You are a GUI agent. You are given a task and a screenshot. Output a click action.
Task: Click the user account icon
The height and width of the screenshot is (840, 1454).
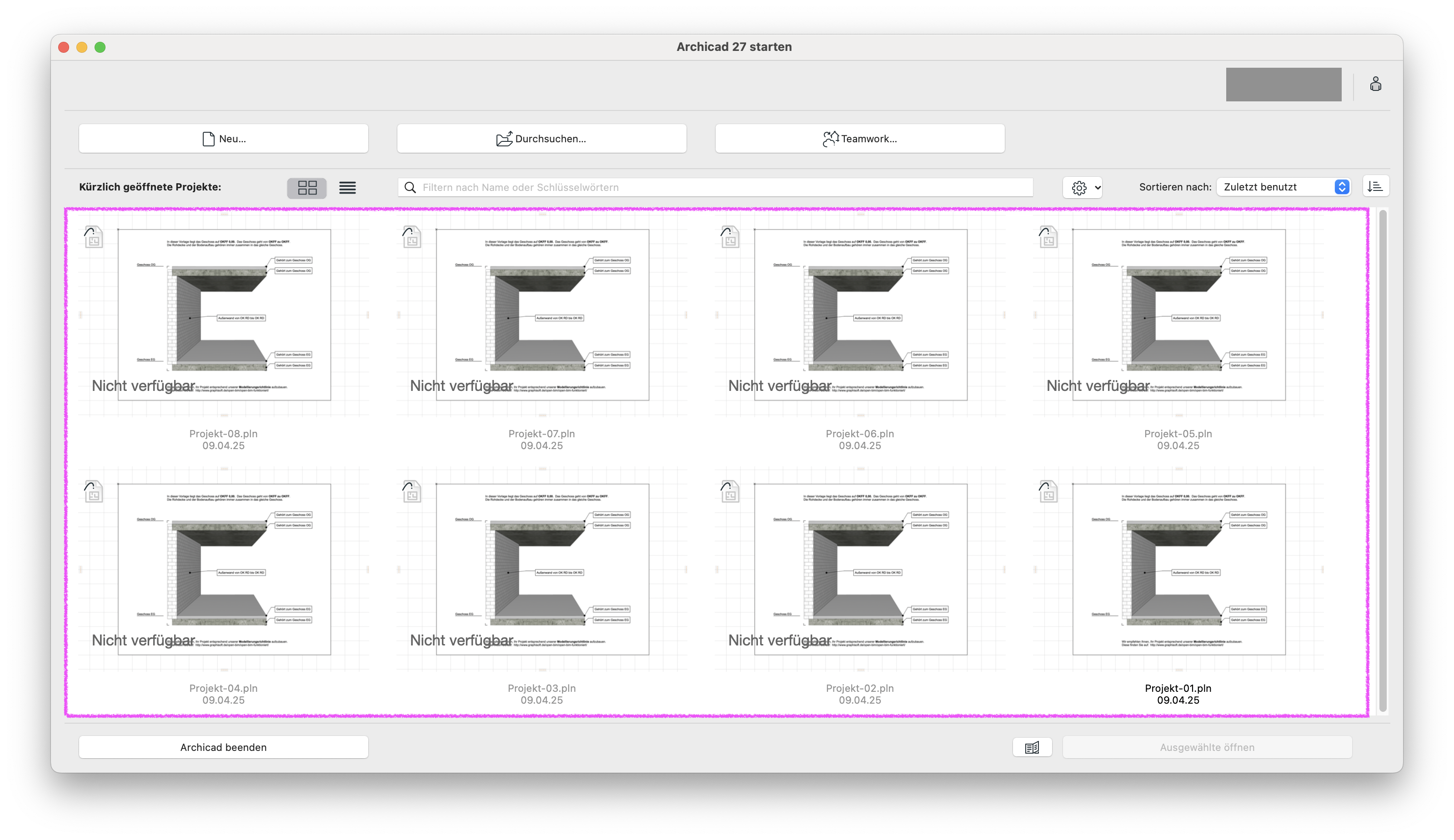coord(1375,84)
